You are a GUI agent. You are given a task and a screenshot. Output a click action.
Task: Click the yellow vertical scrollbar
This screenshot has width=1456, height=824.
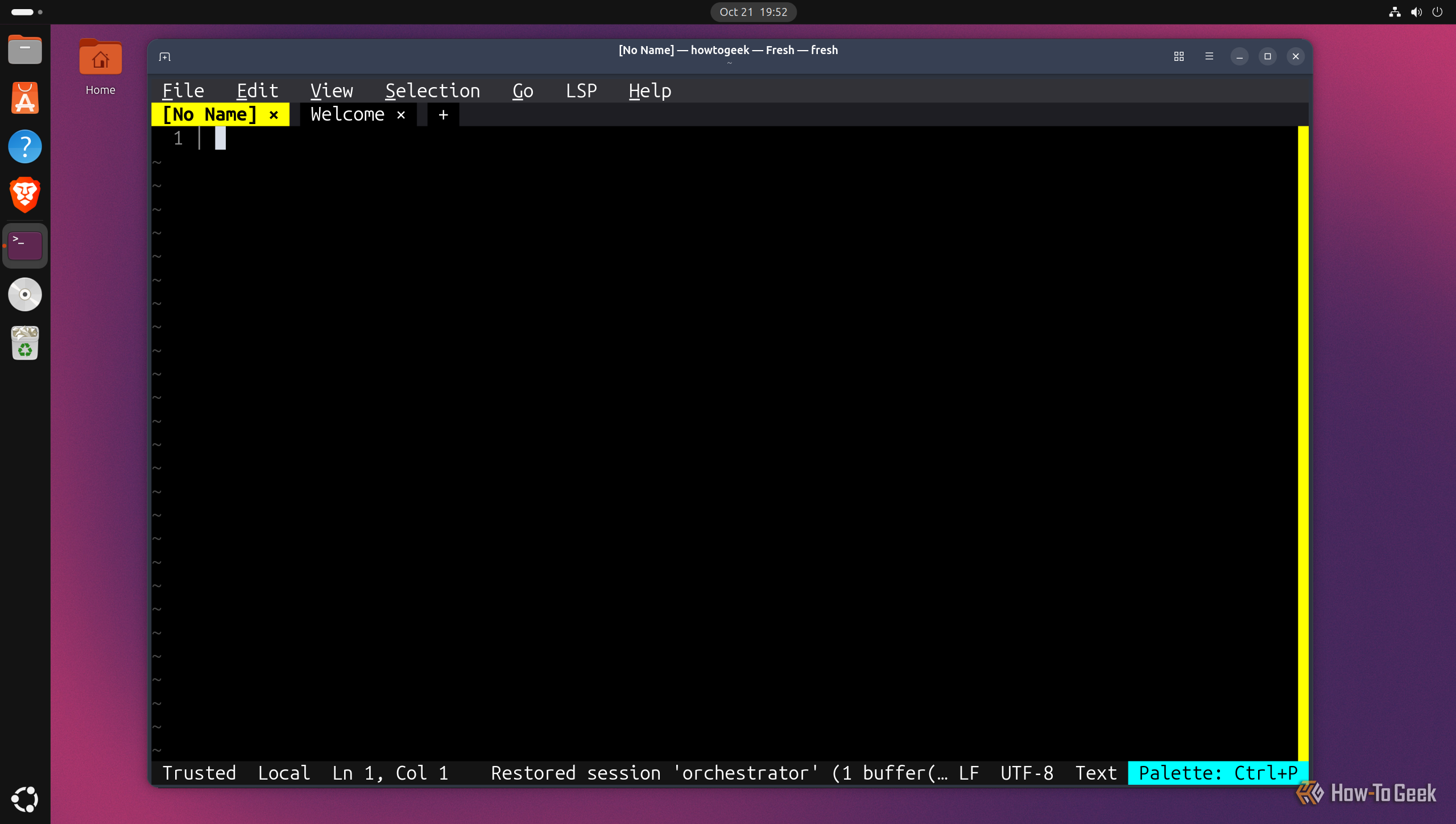pos(1303,443)
